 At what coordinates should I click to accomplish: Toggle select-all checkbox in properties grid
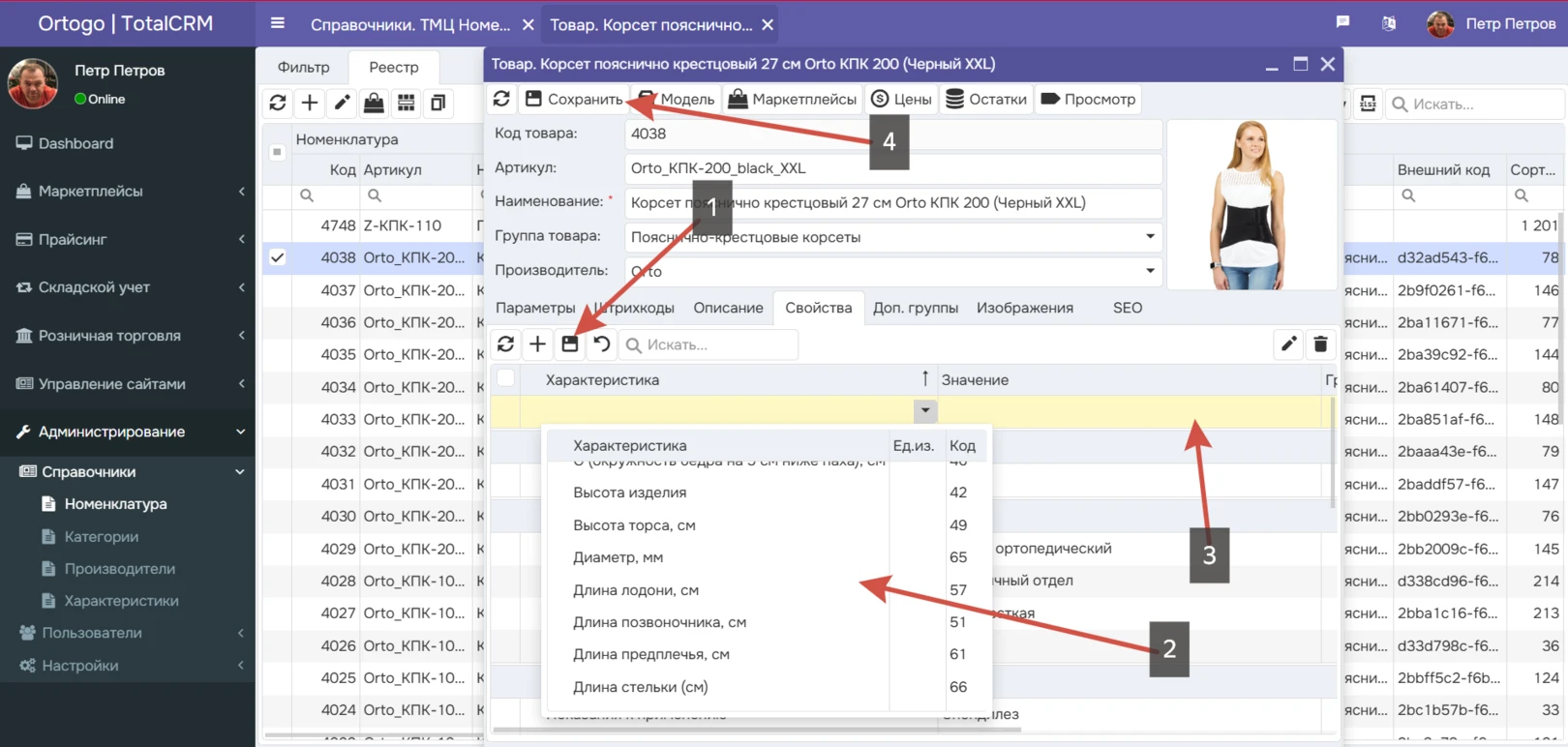coord(505,378)
